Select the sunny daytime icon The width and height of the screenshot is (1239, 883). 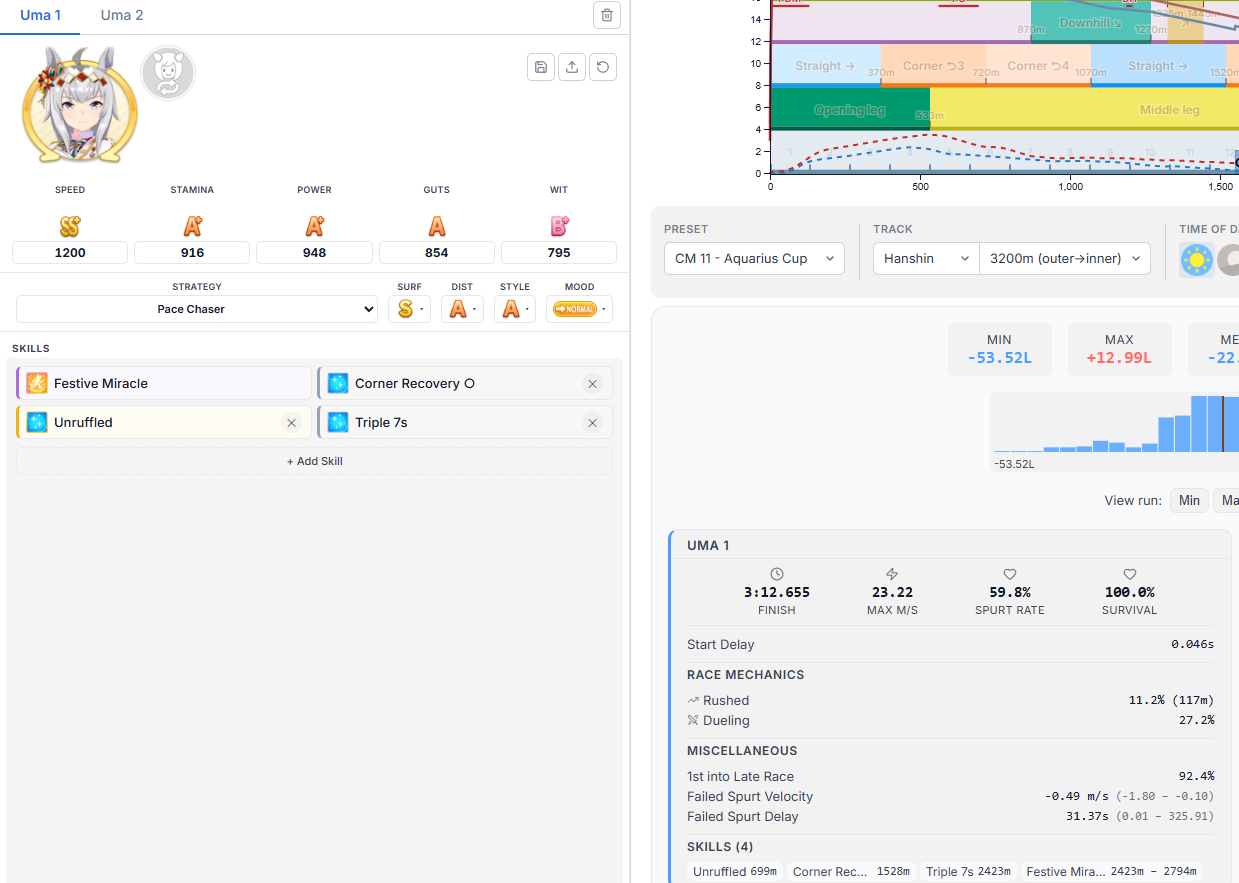tap(1196, 260)
